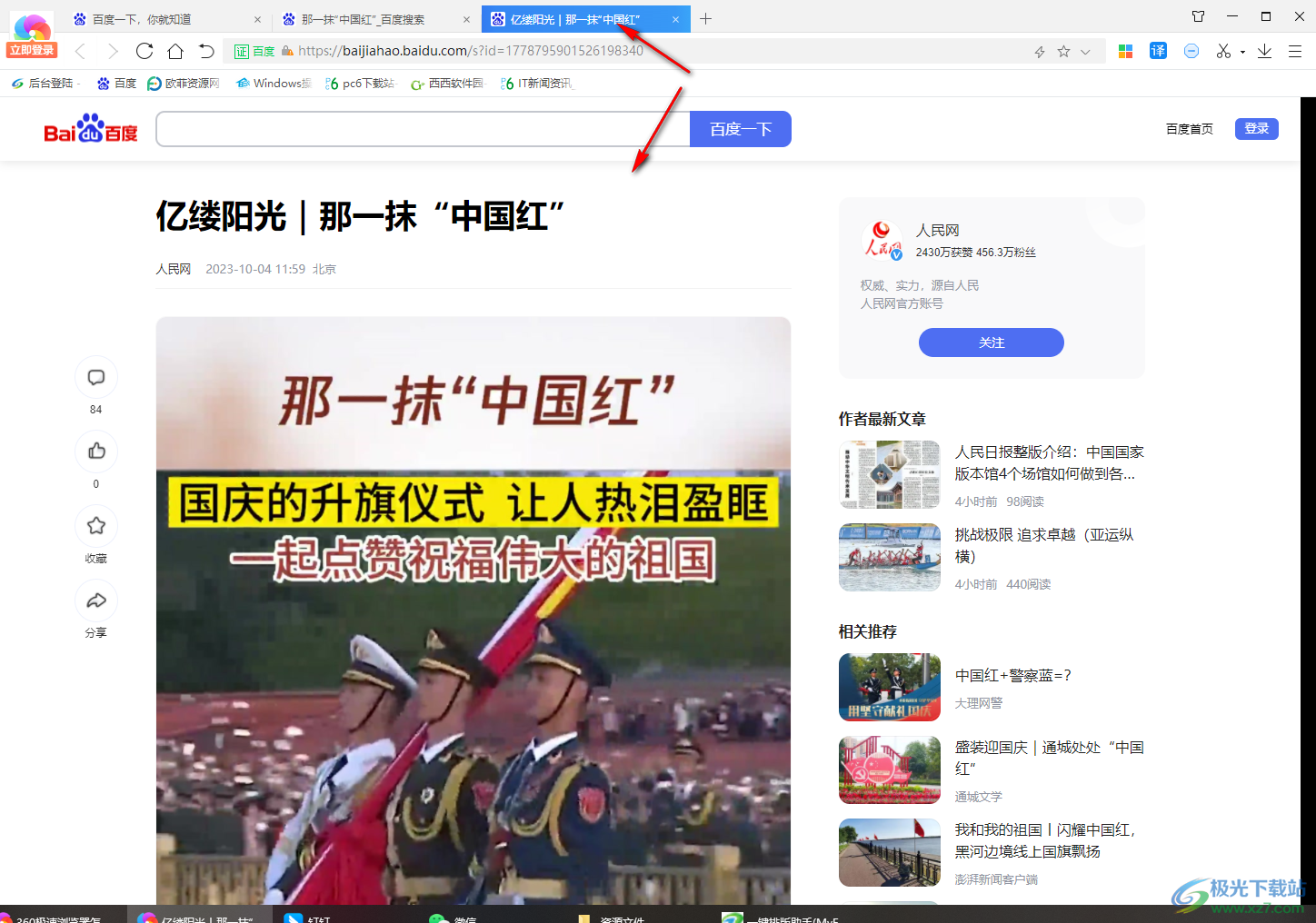Click the 人民网 account name in sidebar card
The width and height of the screenshot is (1316, 923).
tap(938, 230)
